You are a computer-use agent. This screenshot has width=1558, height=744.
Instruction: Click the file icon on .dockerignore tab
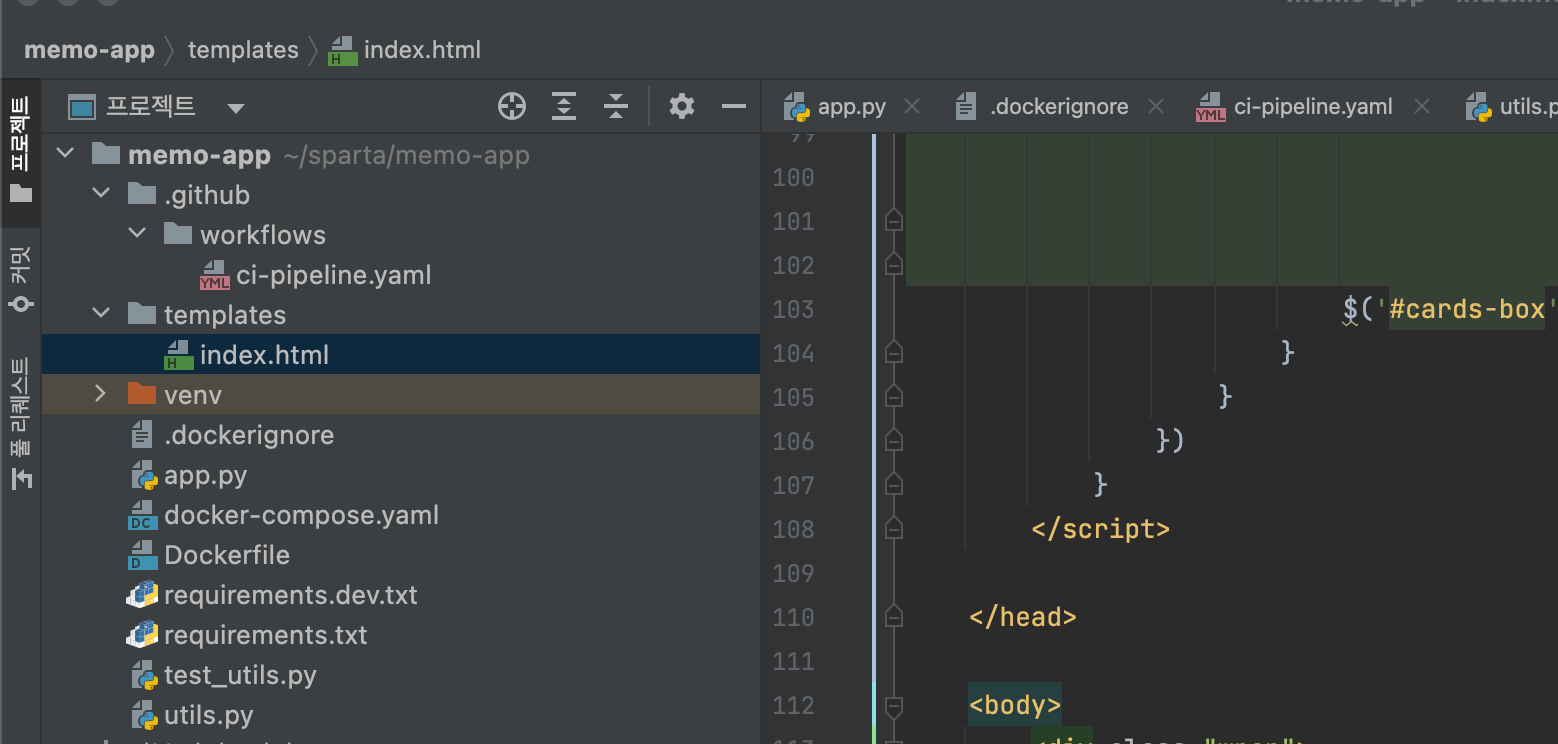[965, 107]
